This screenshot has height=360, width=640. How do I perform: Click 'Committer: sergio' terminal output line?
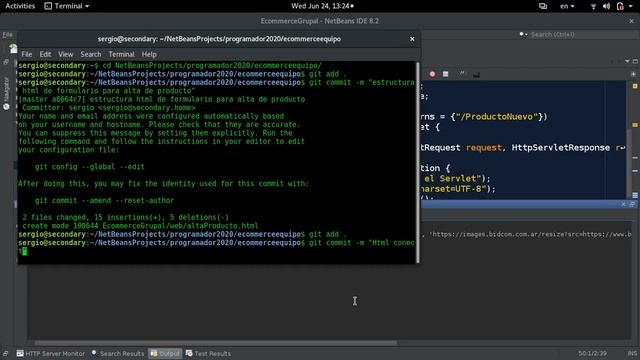pyautogui.click(x=109, y=108)
